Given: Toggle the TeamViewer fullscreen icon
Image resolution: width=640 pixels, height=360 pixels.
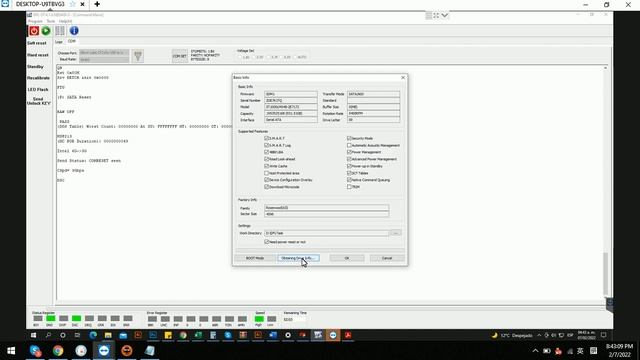Looking at the screenshot, I should [436, 16].
